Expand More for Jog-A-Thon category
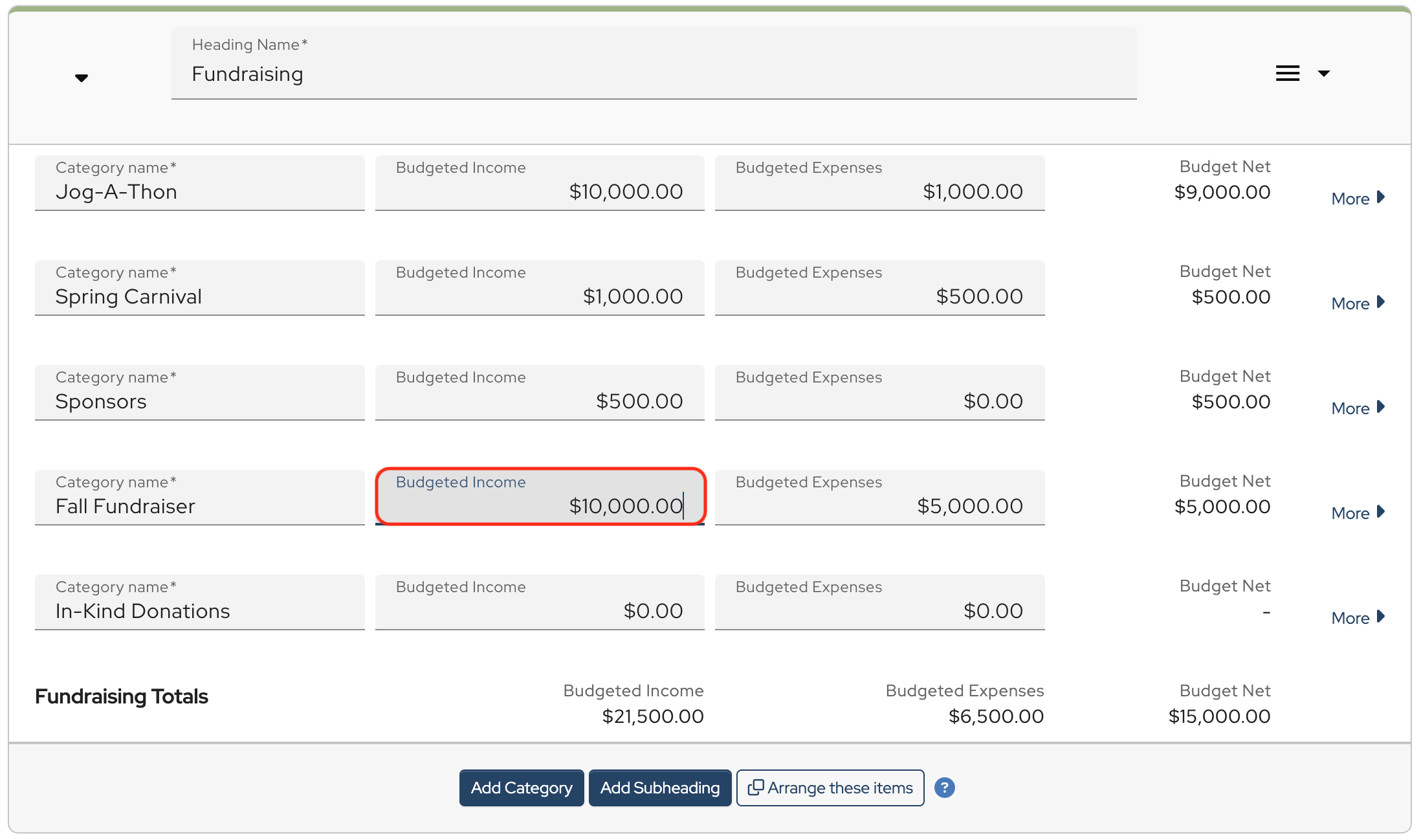The image size is (1421, 840). (x=1358, y=198)
